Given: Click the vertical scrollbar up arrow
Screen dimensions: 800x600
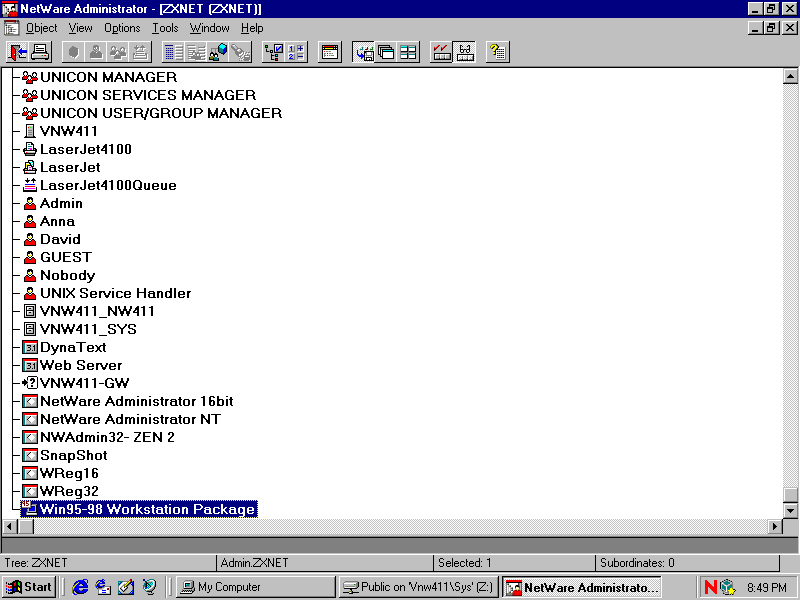Looking at the screenshot, I should (x=790, y=77).
